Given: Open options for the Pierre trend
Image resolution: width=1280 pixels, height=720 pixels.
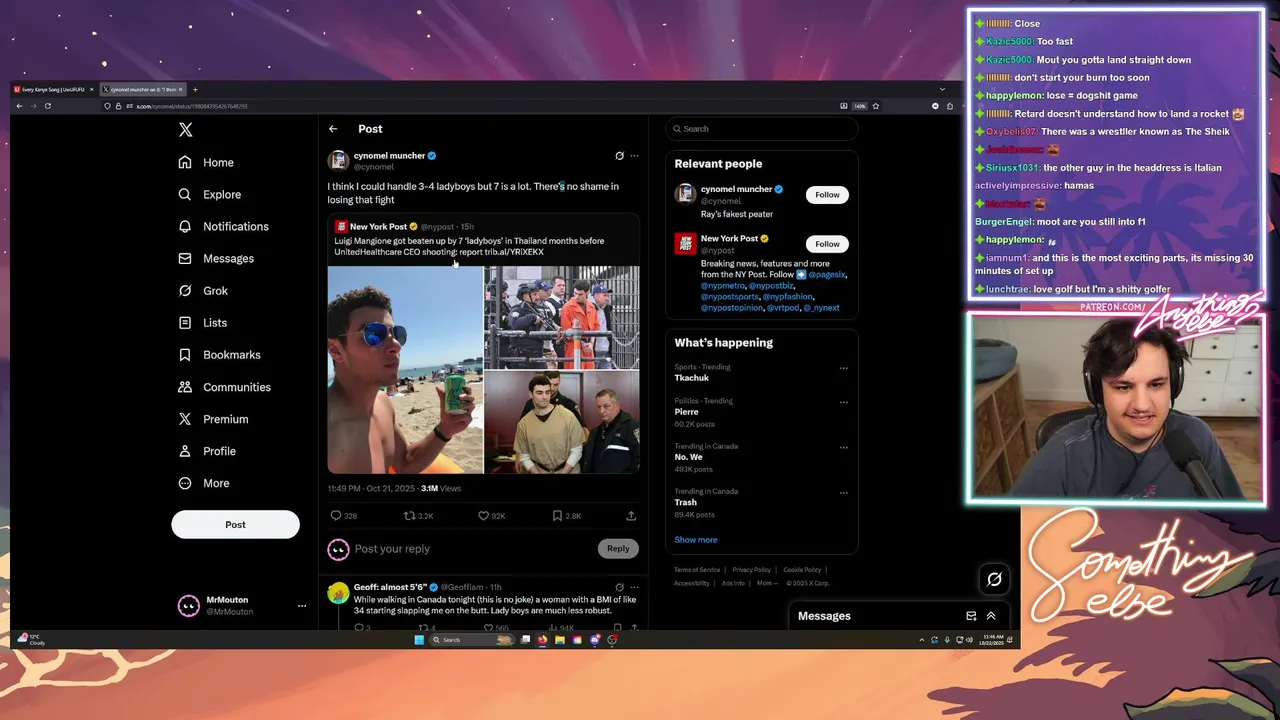Looking at the screenshot, I should (843, 402).
